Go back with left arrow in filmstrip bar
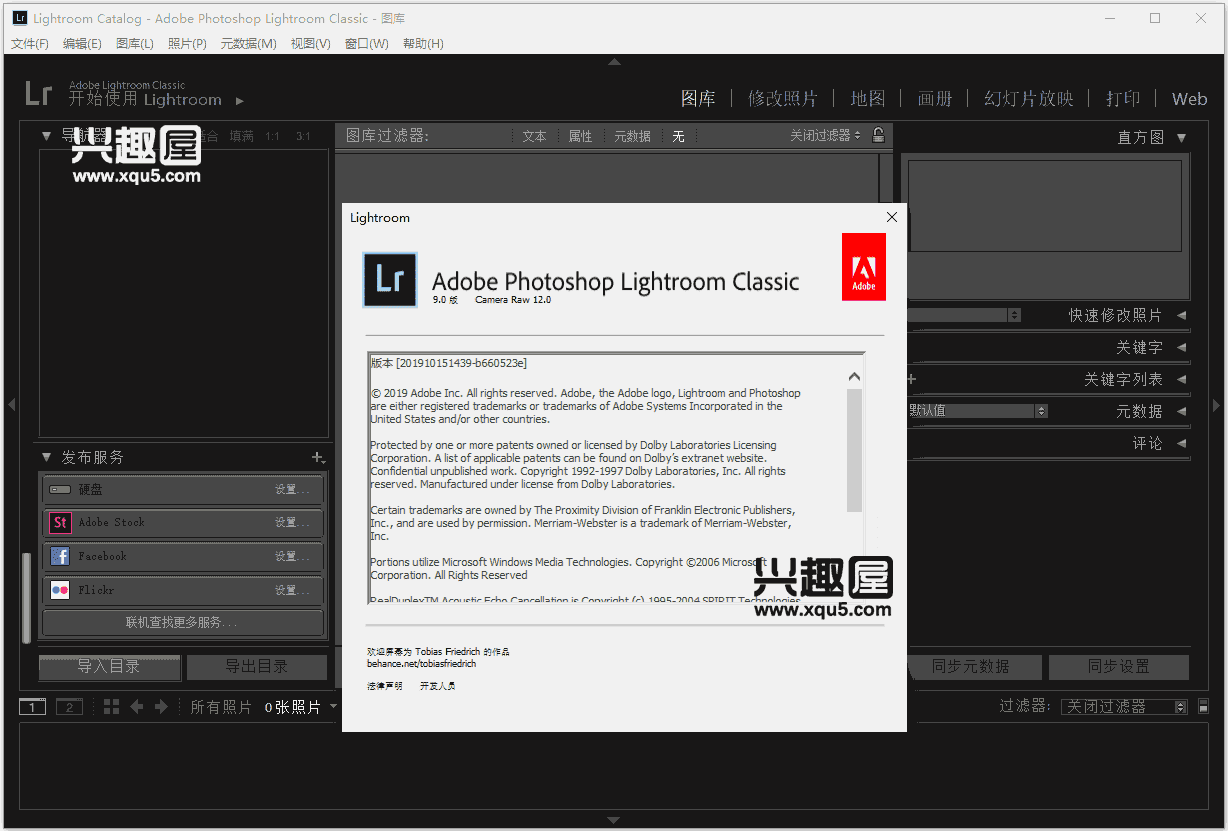 coord(137,707)
